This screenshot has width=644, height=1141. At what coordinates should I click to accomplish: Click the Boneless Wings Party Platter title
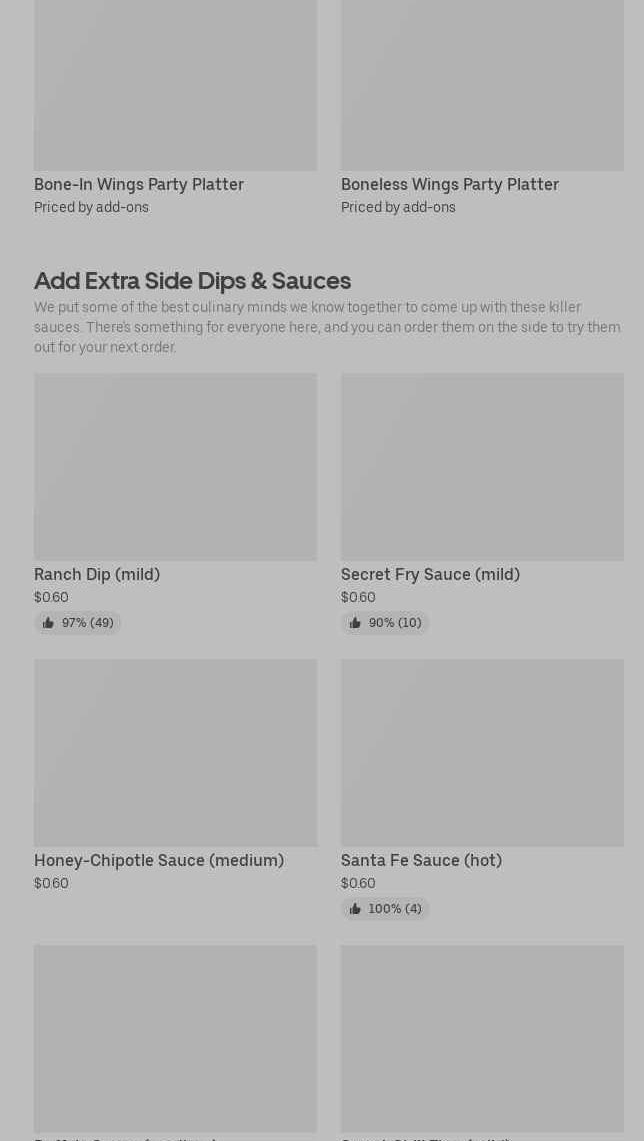pos(450,185)
